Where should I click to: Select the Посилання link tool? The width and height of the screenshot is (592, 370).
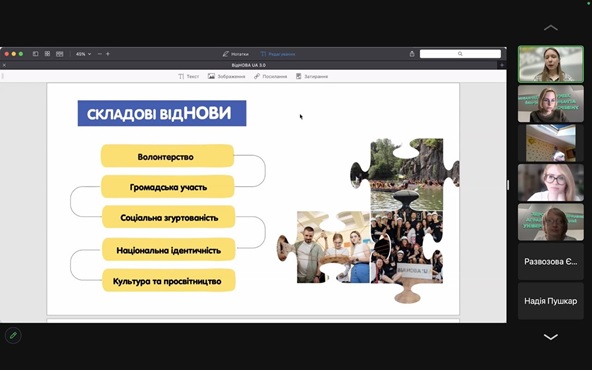coord(270,76)
